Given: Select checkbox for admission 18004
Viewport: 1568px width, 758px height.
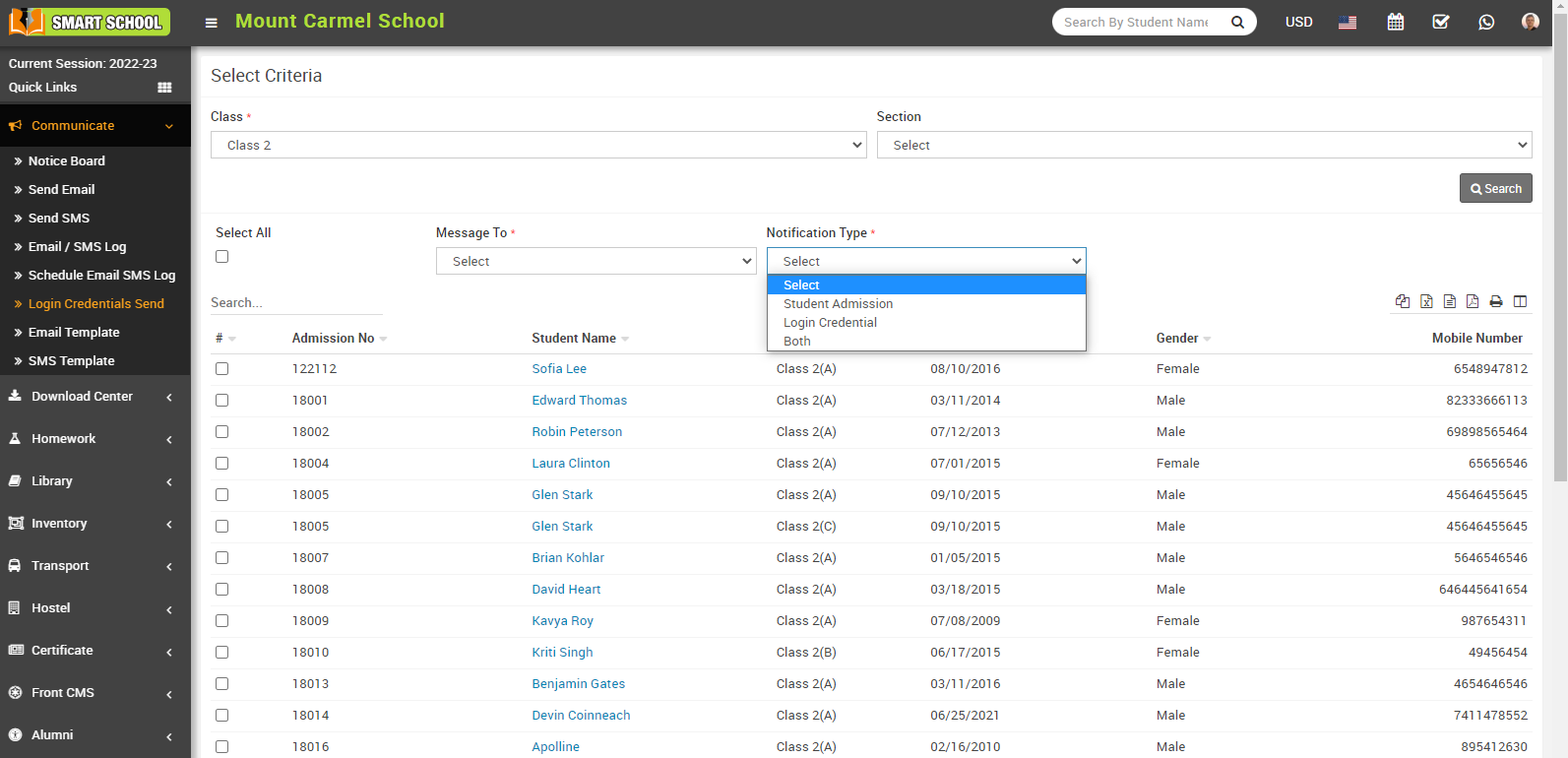Looking at the screenshot, I should point(222,464).
